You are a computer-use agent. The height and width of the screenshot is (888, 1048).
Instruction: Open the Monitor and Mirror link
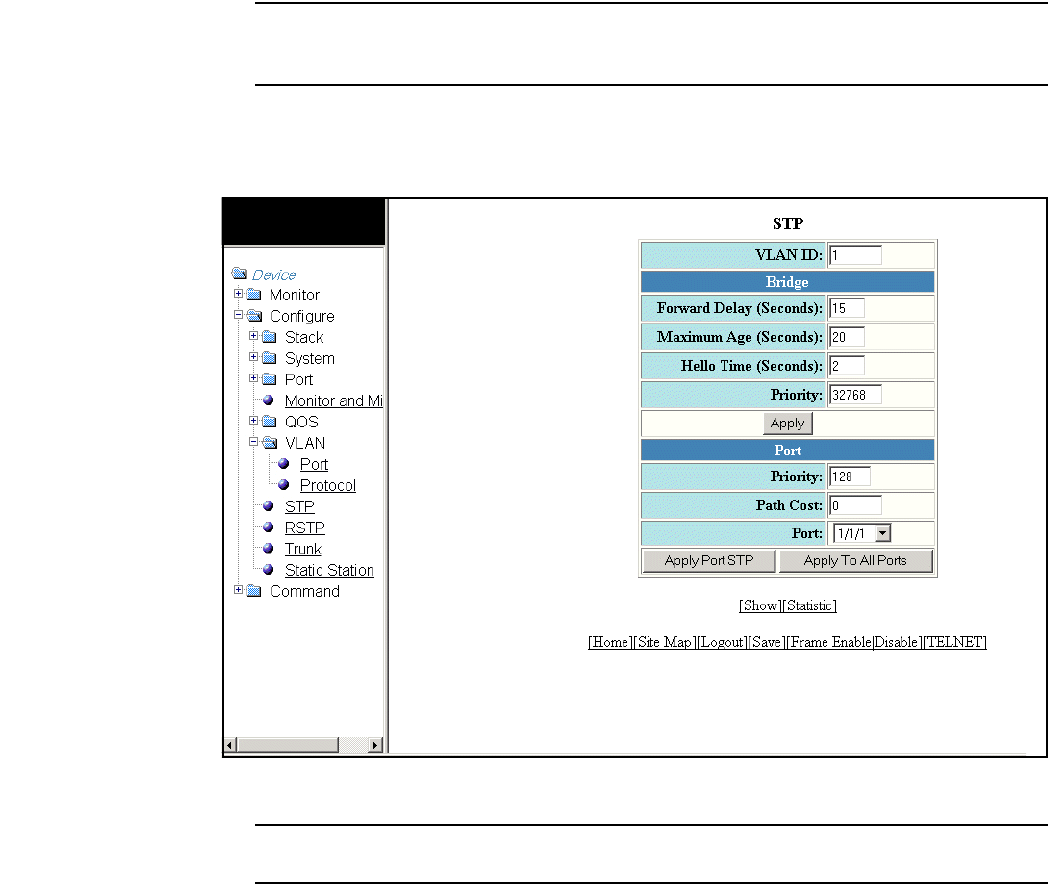(x=334, y=401)
